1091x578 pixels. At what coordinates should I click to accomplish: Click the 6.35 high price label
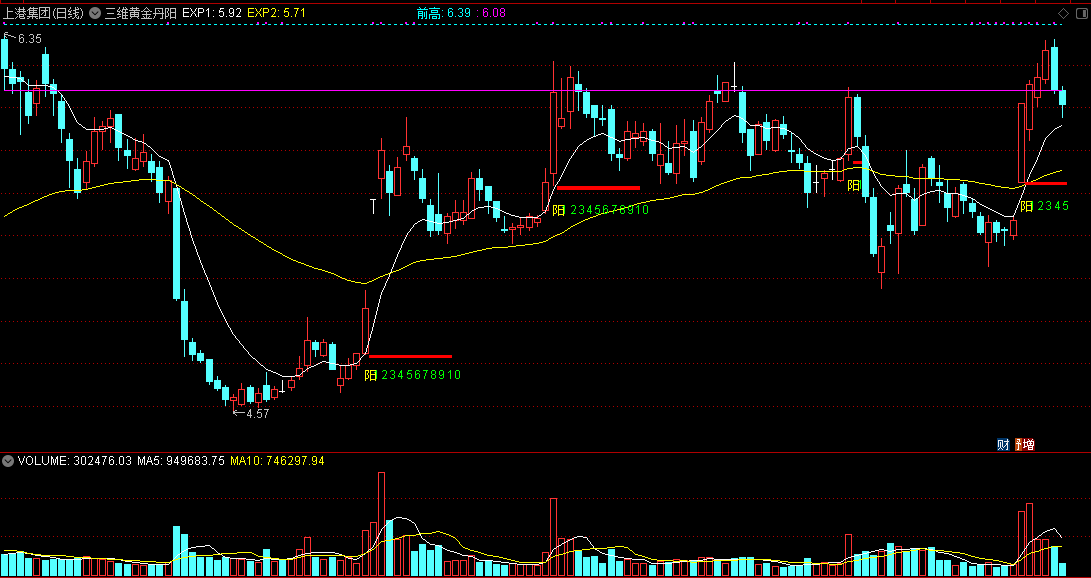point(30,39)
